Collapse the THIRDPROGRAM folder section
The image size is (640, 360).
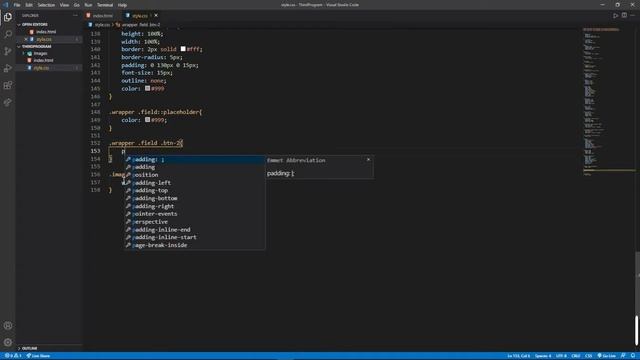tap(49, 47)
